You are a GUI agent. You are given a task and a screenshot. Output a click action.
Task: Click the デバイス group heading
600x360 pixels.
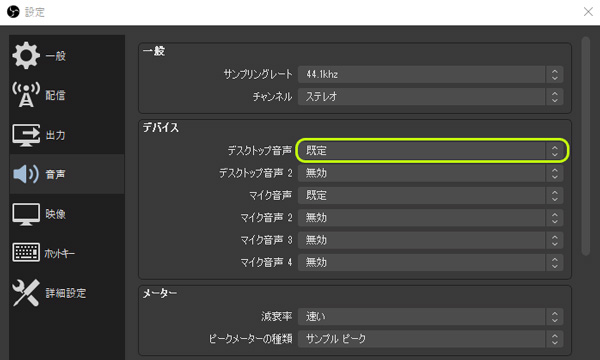161,127
